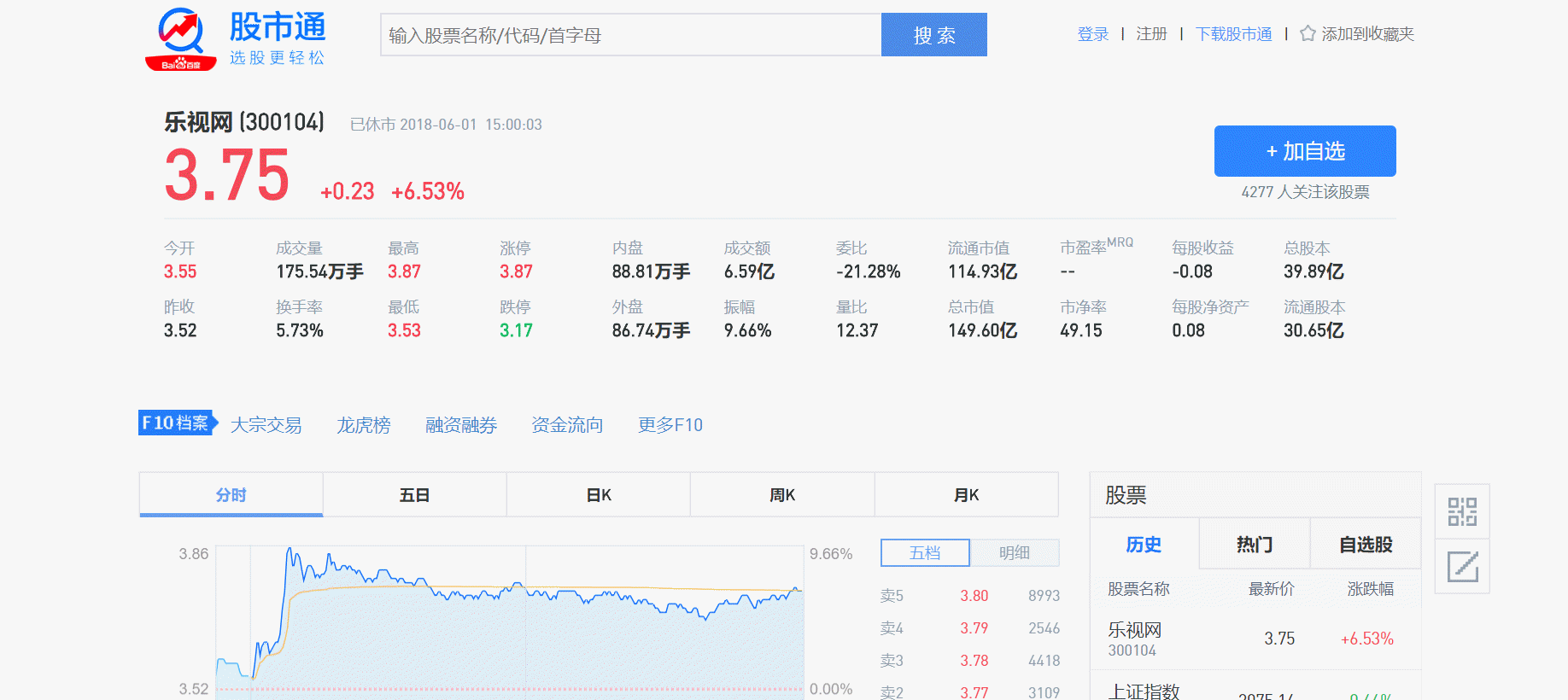Image resolution: width=1568 pixels, height=700 pixels.
Task: Click the F10档案 tag label
Action: pos(176,423)
